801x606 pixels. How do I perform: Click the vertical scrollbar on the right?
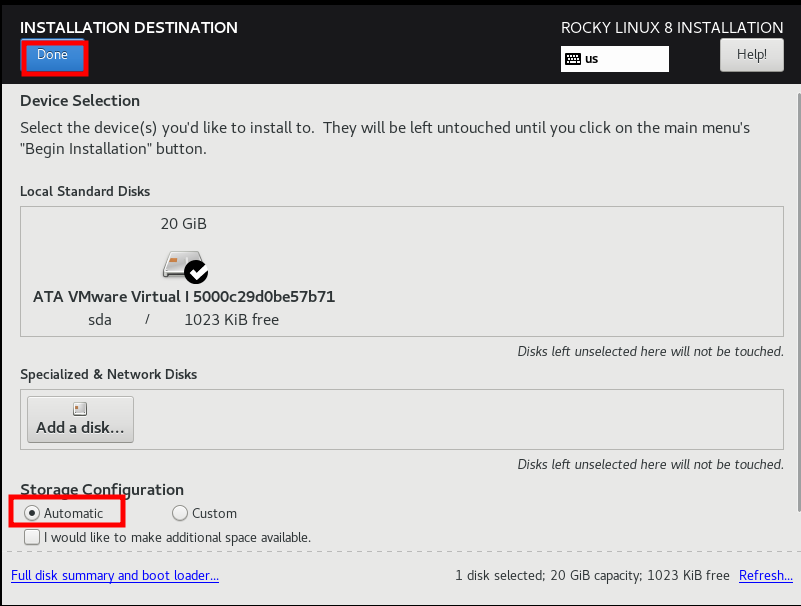coord(798,301)
